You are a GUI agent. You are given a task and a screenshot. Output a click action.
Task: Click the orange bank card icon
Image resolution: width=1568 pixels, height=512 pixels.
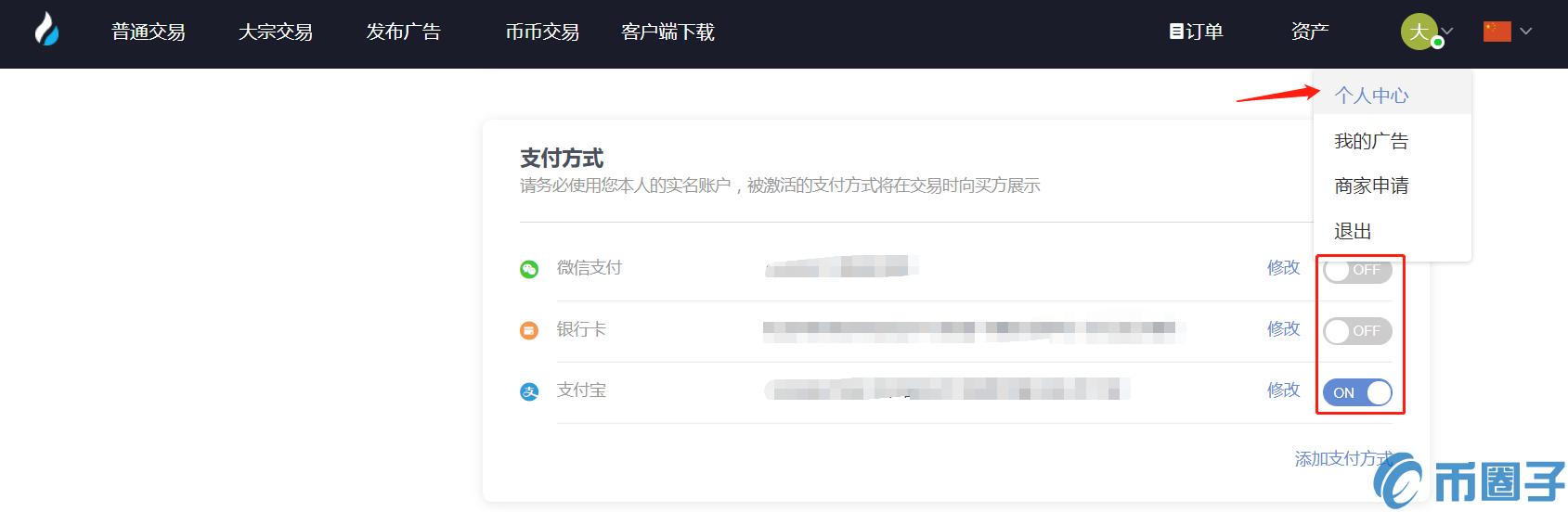[x=529, y=330]
